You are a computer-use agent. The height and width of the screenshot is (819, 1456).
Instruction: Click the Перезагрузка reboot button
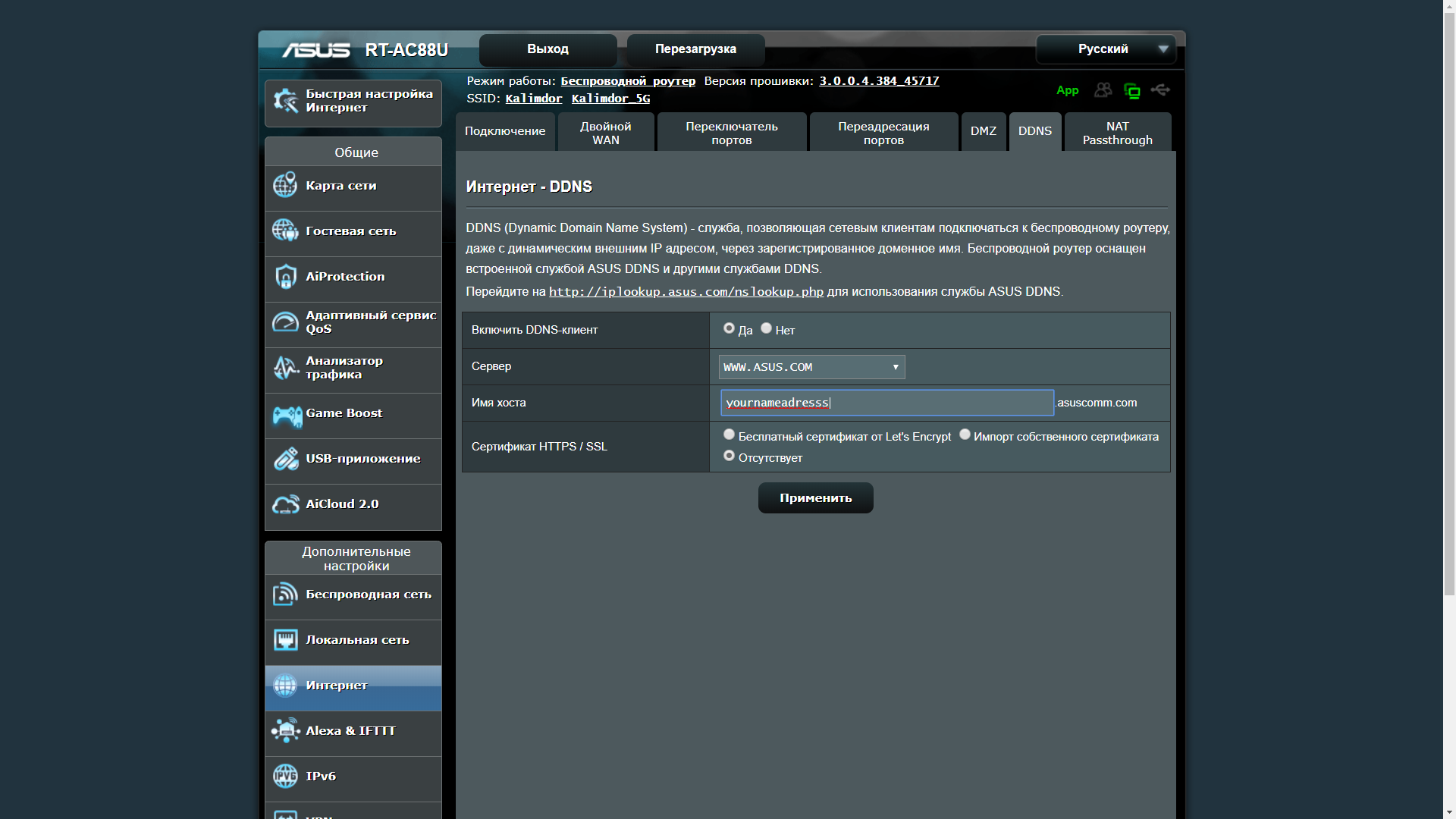(695, 49)
